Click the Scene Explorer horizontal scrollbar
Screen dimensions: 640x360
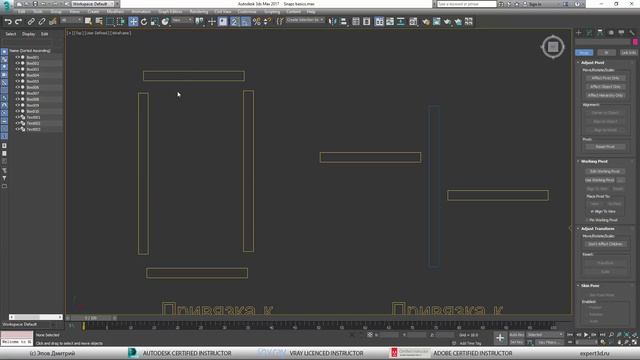(36, 317)
